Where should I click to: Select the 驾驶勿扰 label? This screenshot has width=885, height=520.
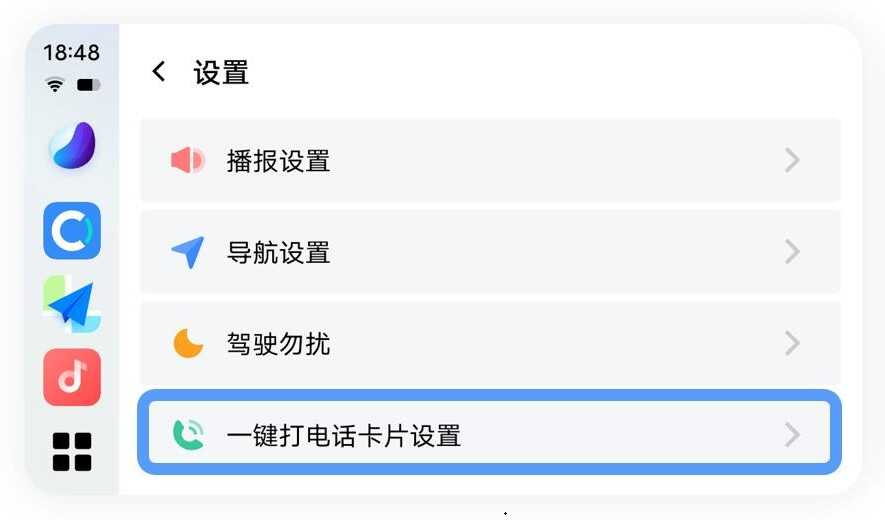tap(278, 345)
